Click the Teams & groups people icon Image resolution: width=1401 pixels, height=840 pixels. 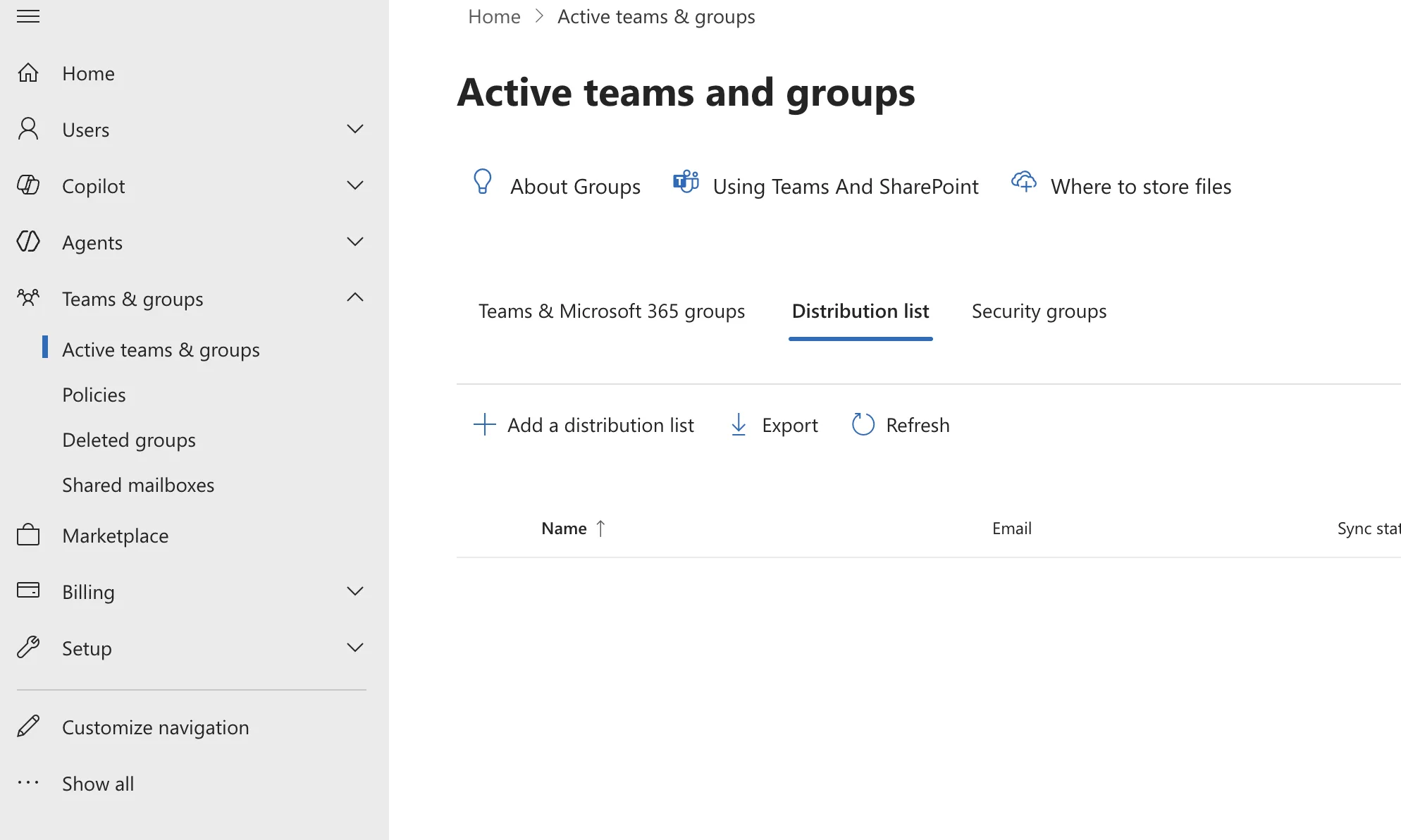click(x=28, y=298)
